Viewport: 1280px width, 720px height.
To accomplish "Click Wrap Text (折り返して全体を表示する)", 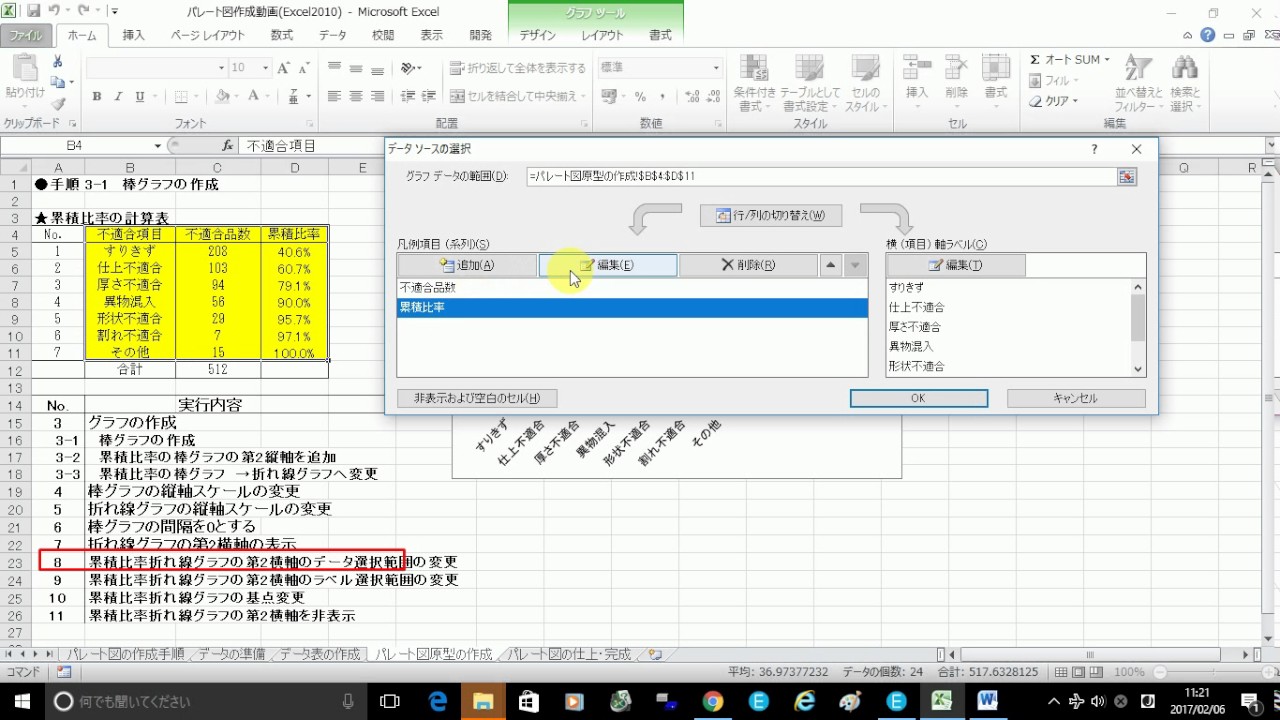I will (518, 68).
